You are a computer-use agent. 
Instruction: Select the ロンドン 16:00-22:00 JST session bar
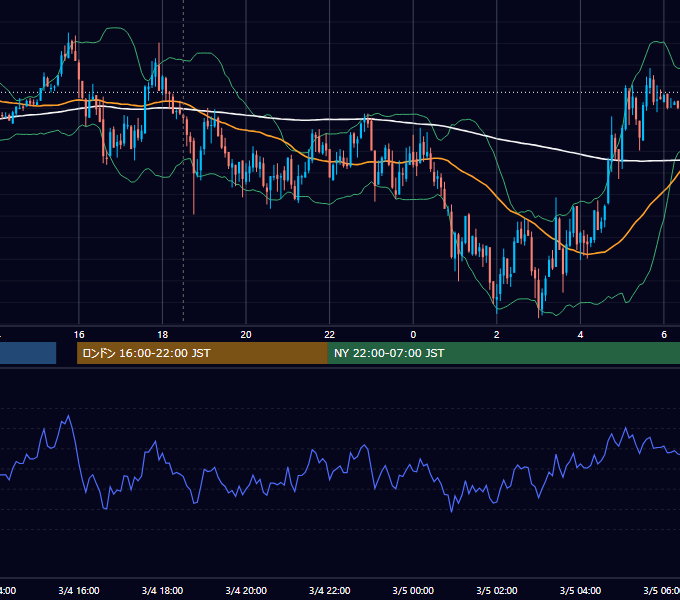point(202,353)
